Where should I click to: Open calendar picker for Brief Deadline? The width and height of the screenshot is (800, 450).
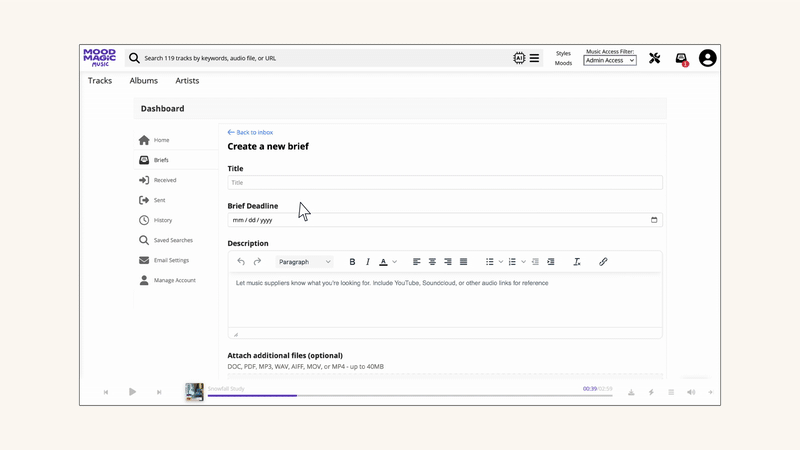tap(654, 220)
